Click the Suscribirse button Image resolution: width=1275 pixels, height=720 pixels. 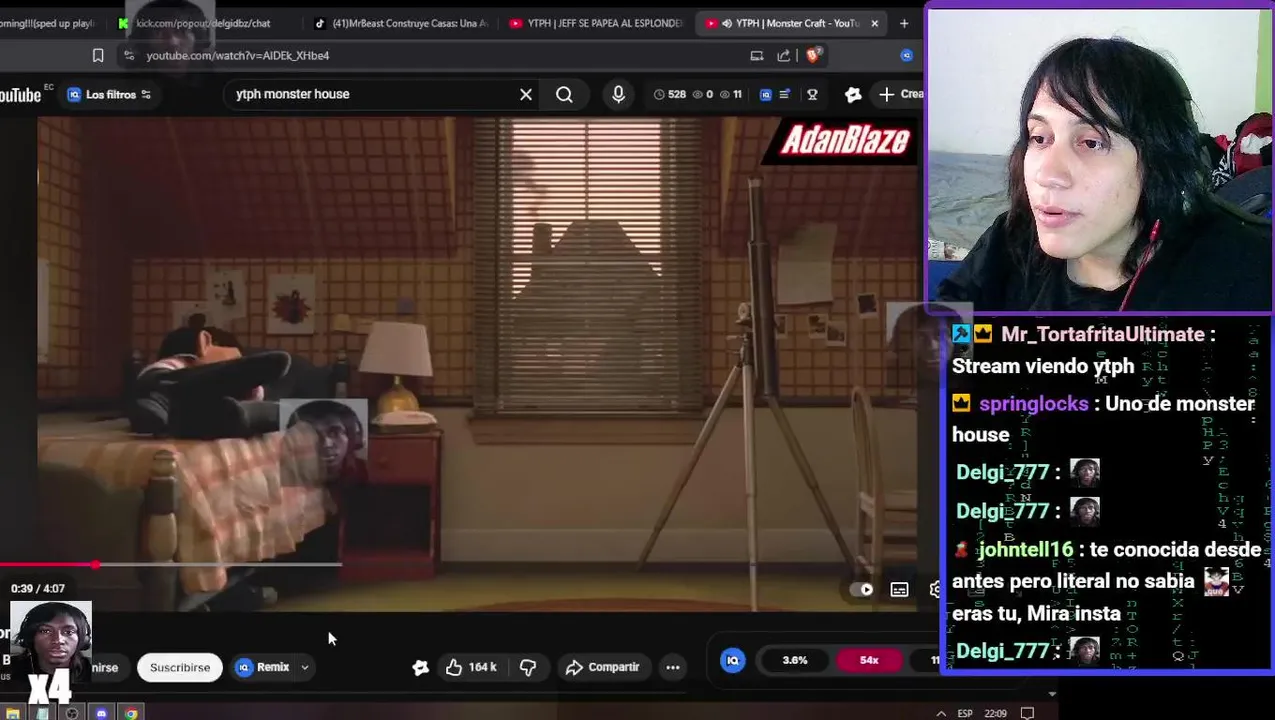click(x=180, y=667)
